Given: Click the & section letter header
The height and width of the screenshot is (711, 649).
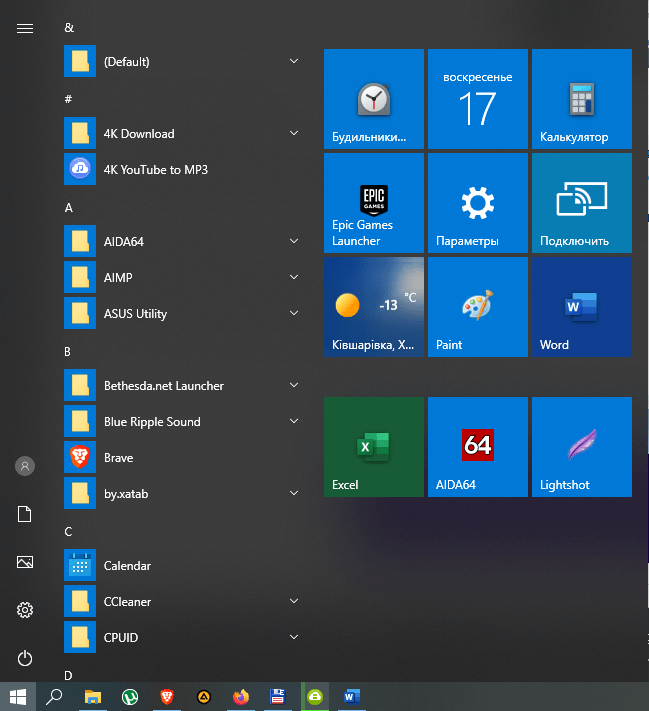Looking at the screenshot, I should [69, 28].
